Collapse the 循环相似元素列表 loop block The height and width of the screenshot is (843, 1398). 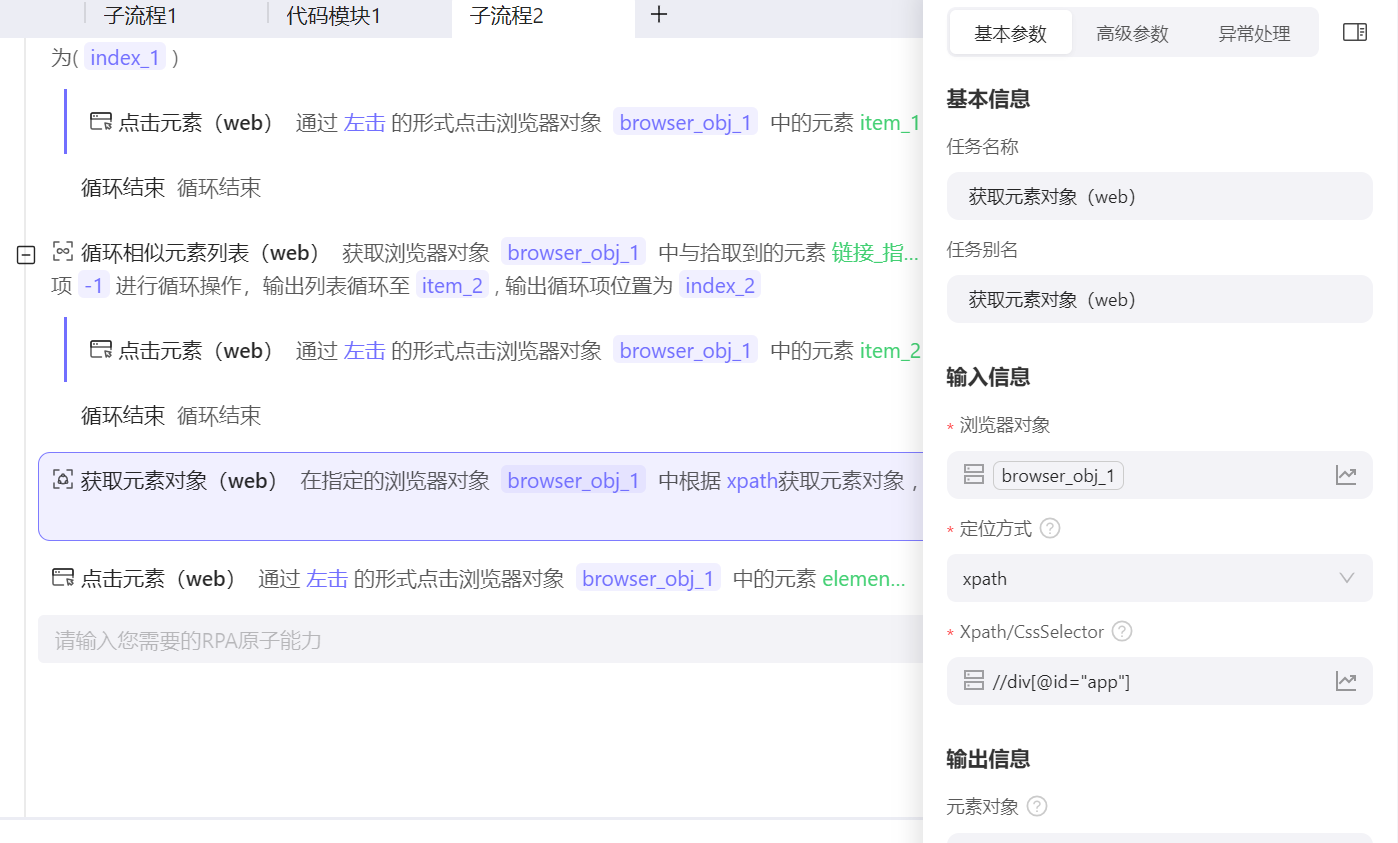click(26, 256)
